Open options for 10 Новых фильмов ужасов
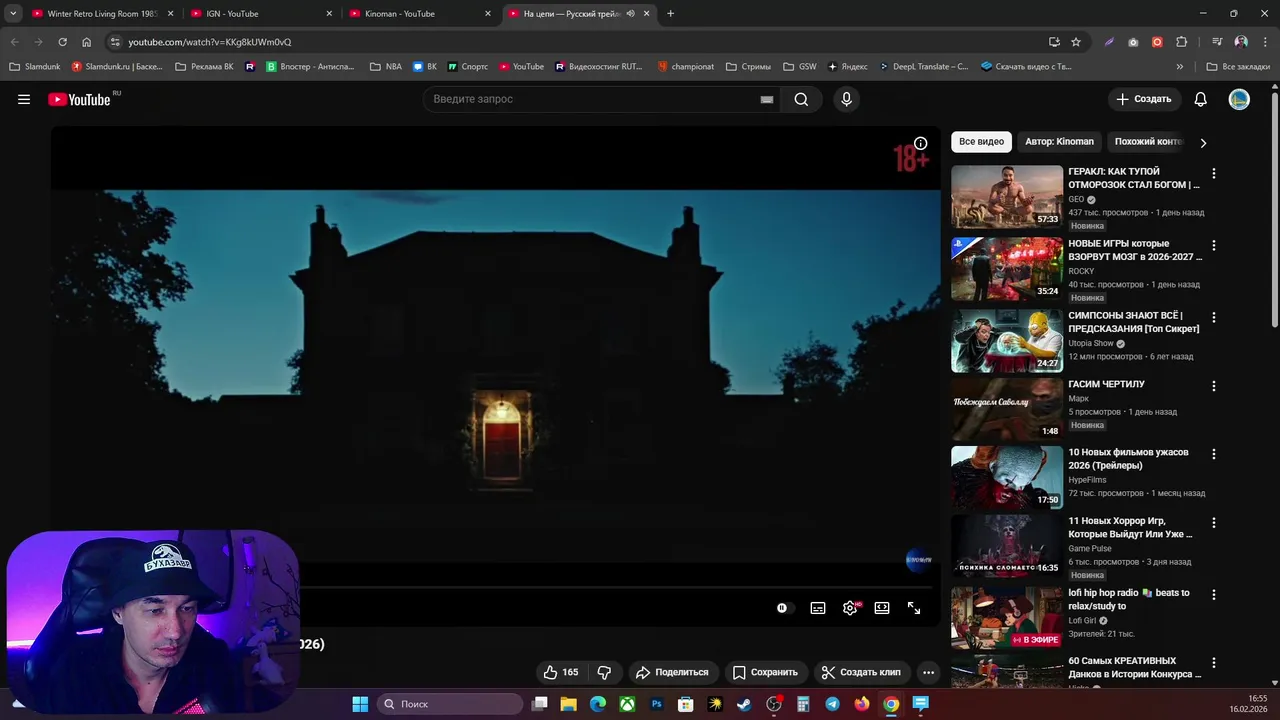The image size is (1280, 720). [x=1214, y=454]
